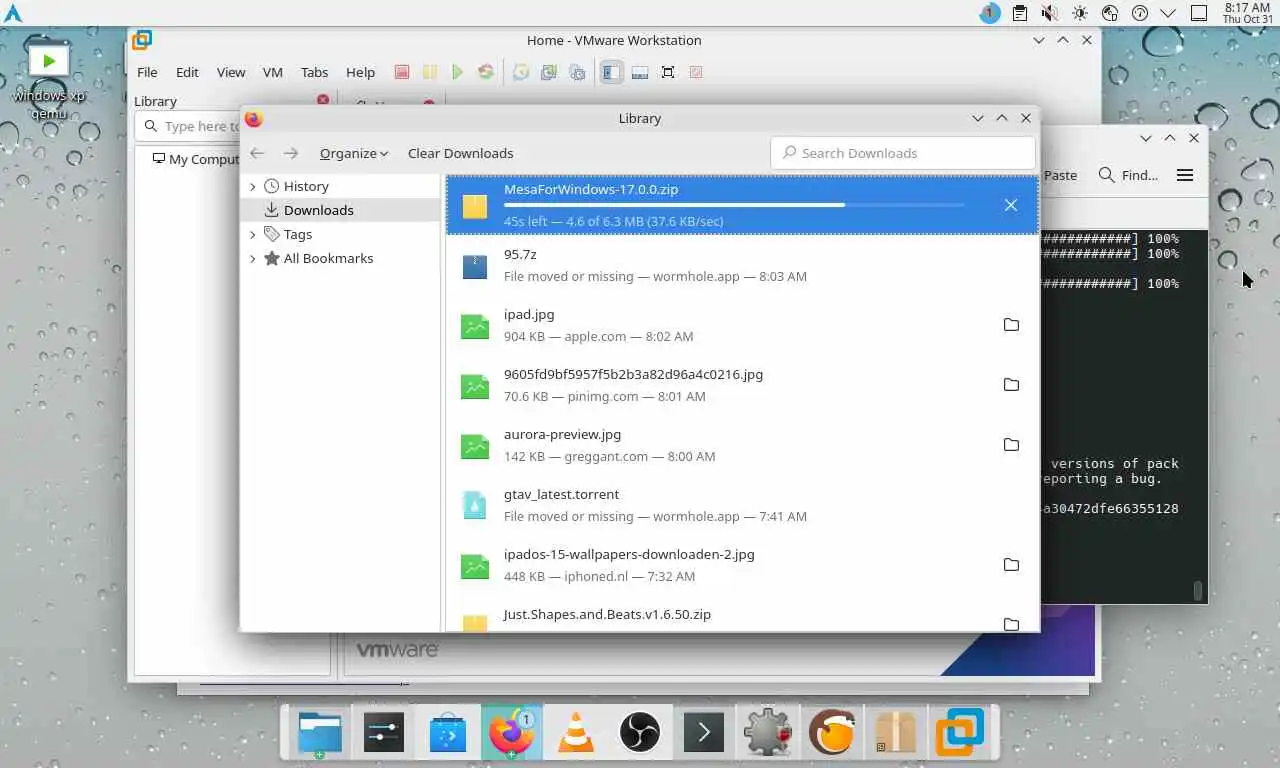Click VMware red power off icon
1280x768 pixels.
401,72
